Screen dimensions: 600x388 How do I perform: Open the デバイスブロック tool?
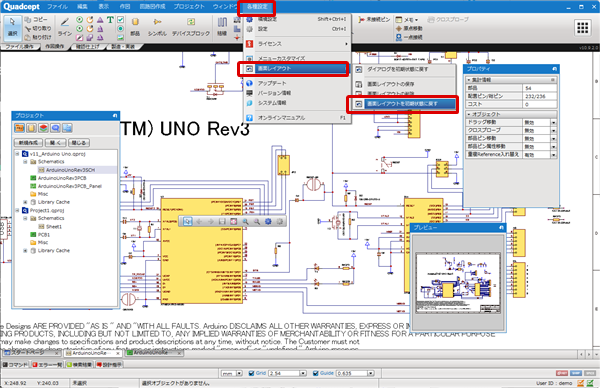coord(191,27)
